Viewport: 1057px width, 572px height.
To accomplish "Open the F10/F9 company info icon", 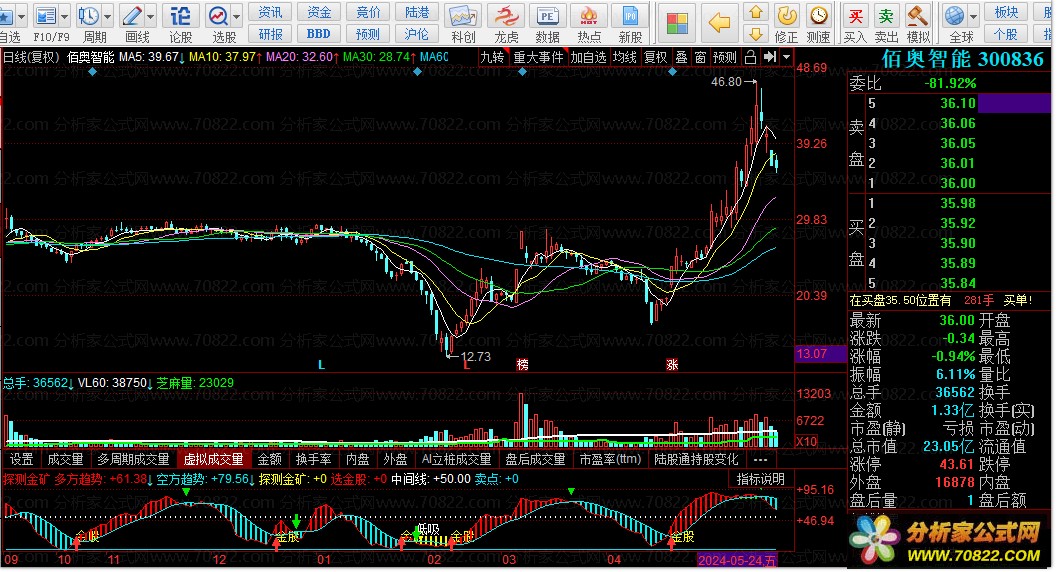I will pos(47,15).
